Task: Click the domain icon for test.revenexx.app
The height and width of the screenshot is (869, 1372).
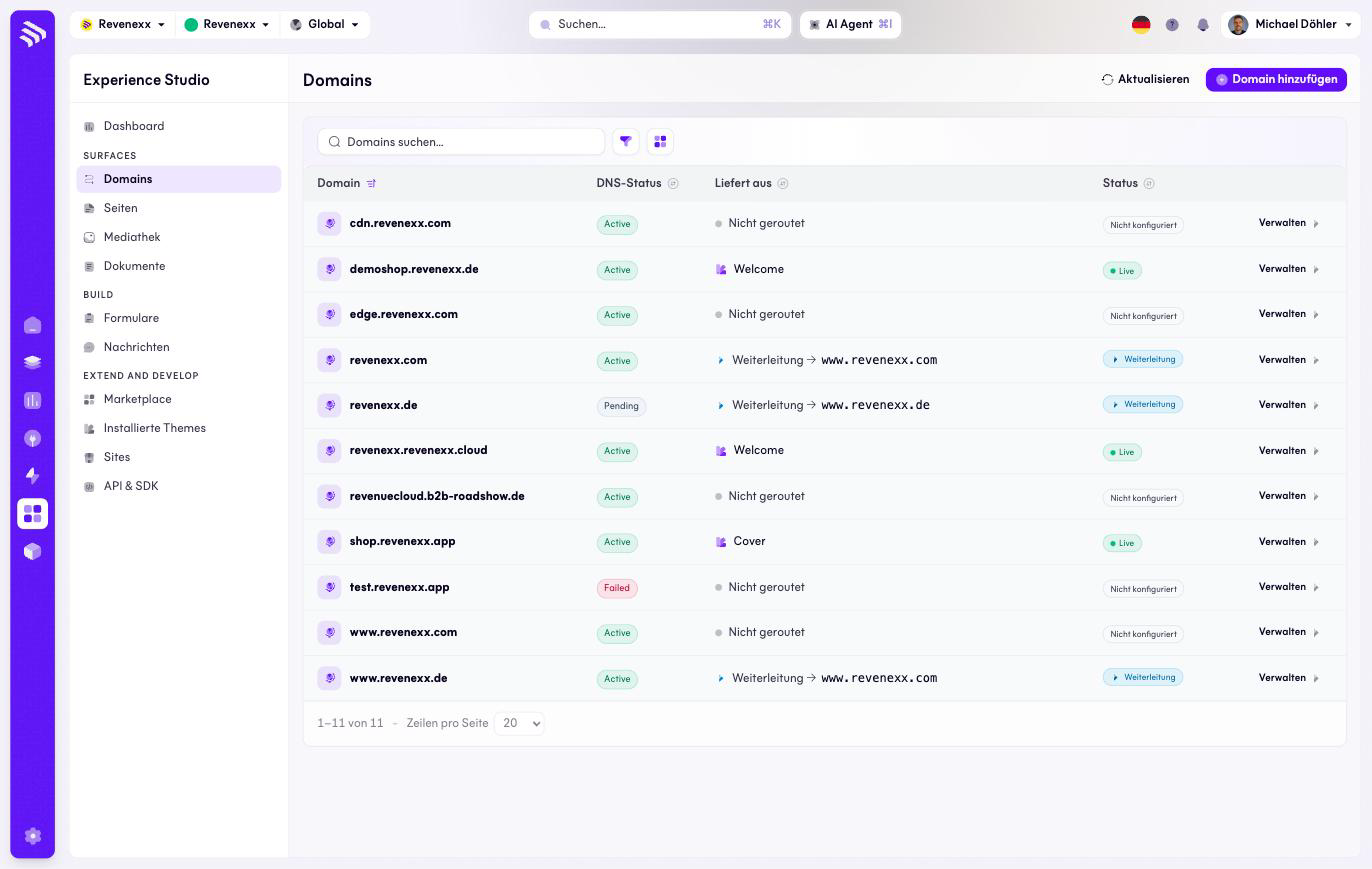Action: (x=329, y=587)
